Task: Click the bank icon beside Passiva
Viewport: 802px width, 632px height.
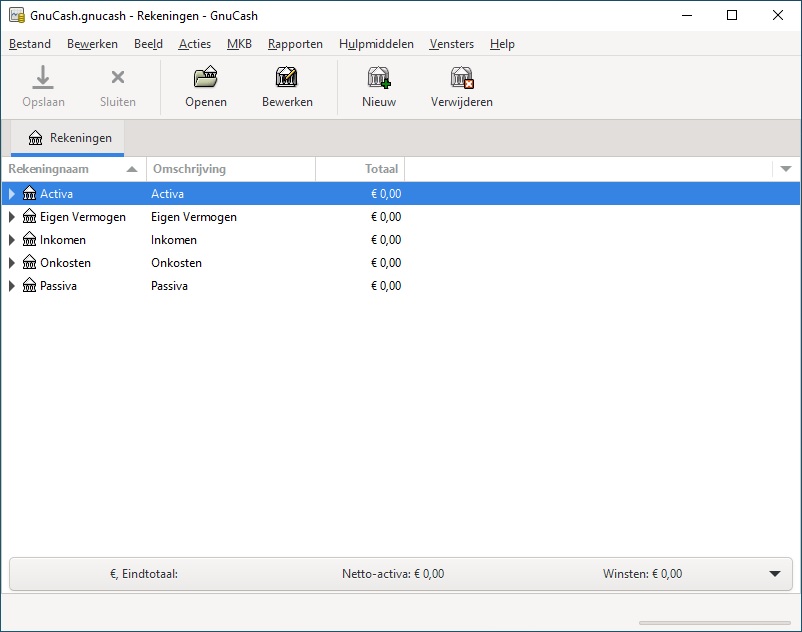Action: tap(29, 286)
